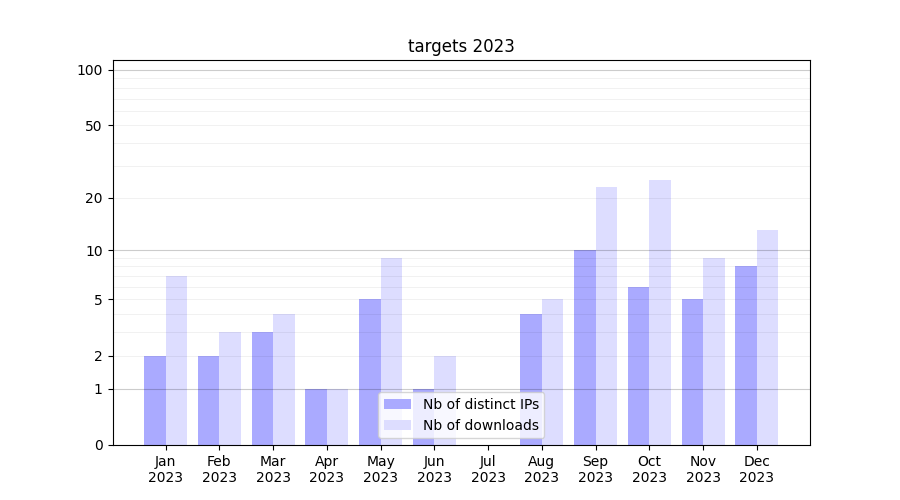Viewport: 900px width, 500px height.
Task: Click the Mar 2023 distinct IPs bar
Action: click(x=262, y=388)
